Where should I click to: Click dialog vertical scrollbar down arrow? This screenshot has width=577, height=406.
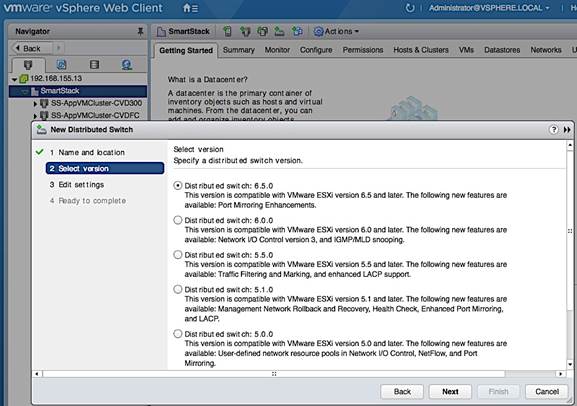coord(570,364)
